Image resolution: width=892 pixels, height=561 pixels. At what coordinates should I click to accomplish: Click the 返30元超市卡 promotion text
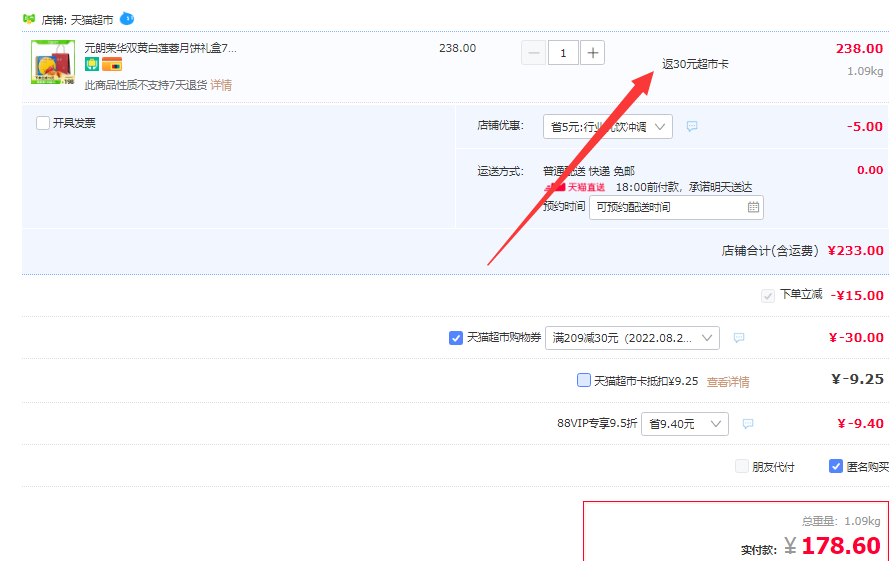coord(695,64)
